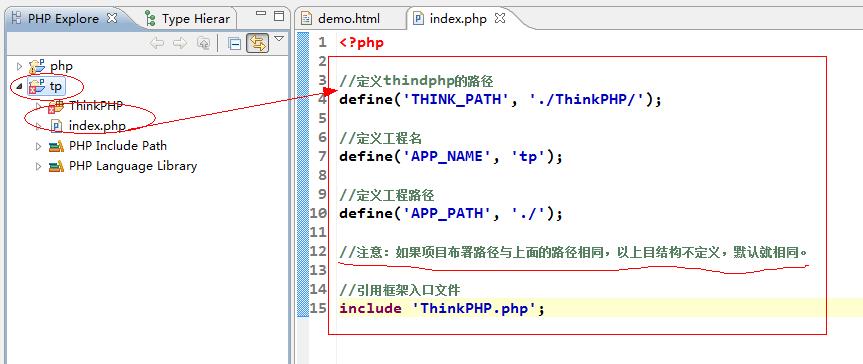Image resolution: width=863 pixels, height=364 pixels.
Task: Switch to the demo.html editor tab
Action: 349,19
